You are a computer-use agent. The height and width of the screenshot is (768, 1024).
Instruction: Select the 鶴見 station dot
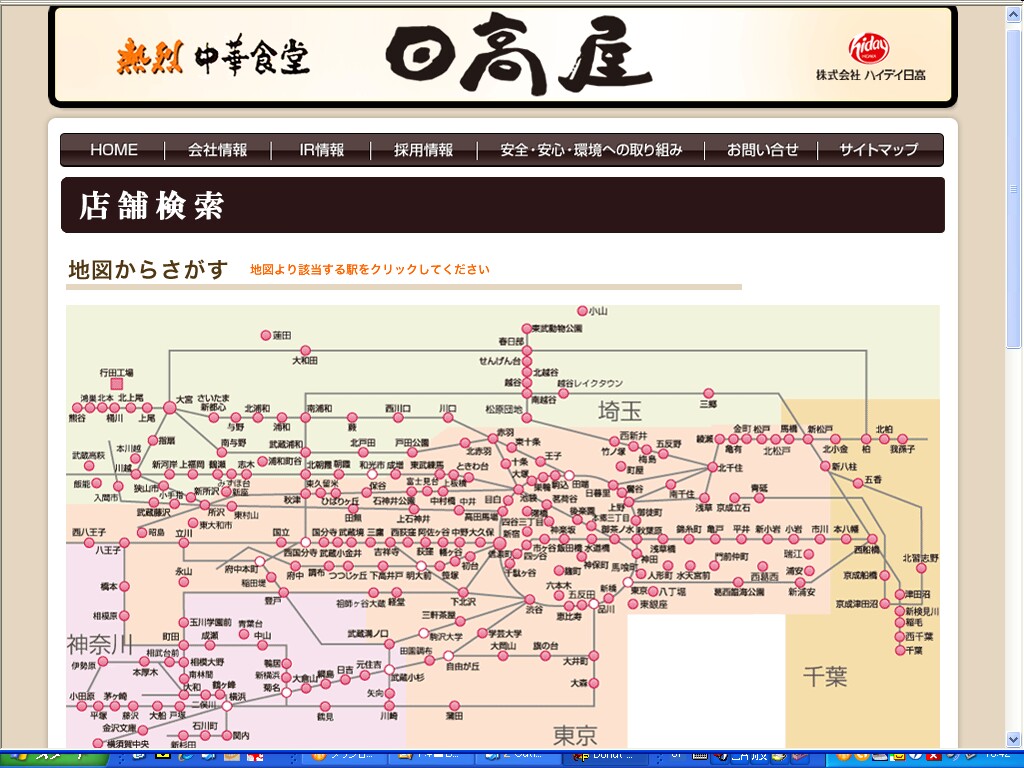click(x=325, y=707)
